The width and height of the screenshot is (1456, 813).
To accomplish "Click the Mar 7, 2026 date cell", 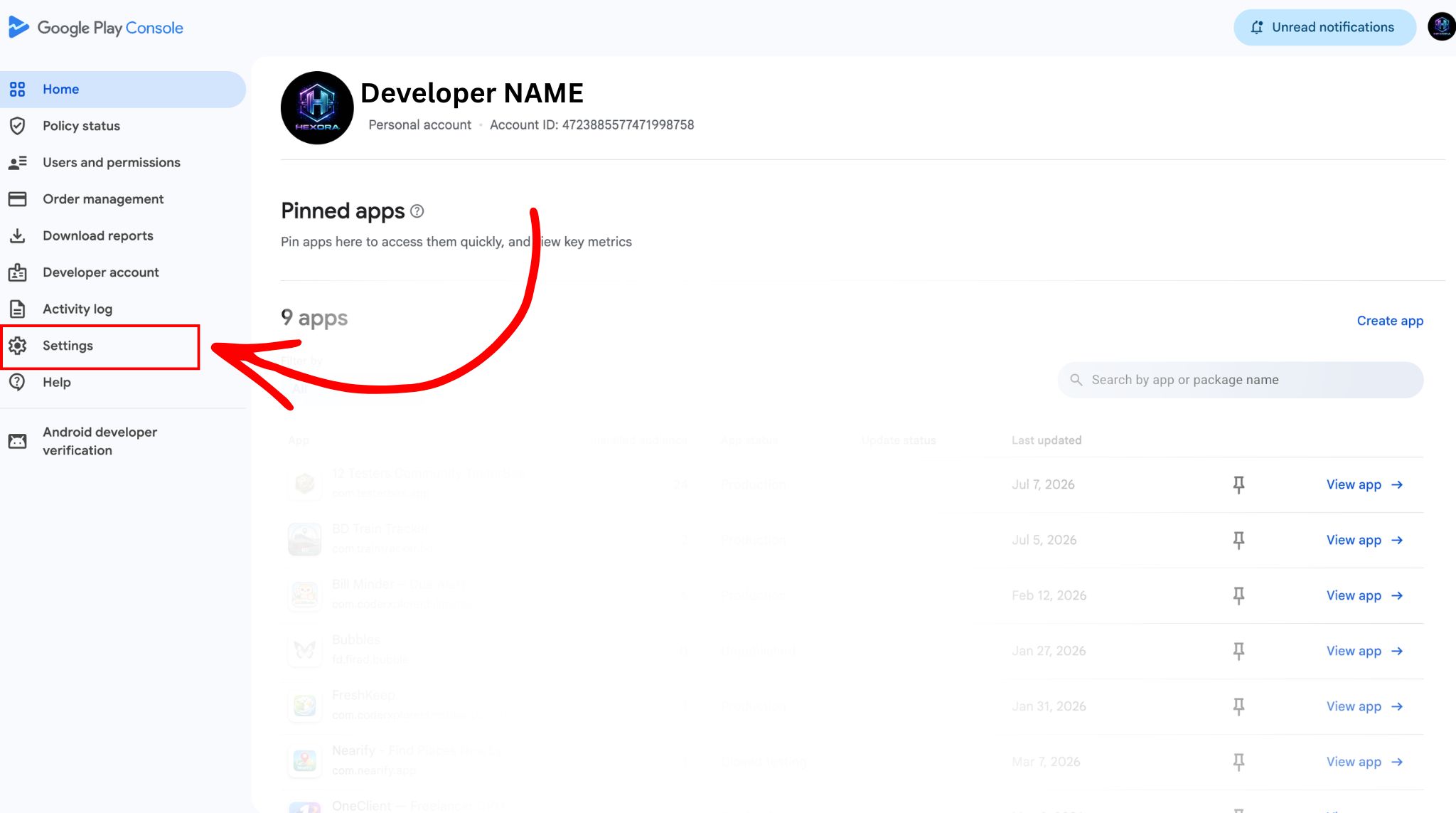I will coord(1046,762).
